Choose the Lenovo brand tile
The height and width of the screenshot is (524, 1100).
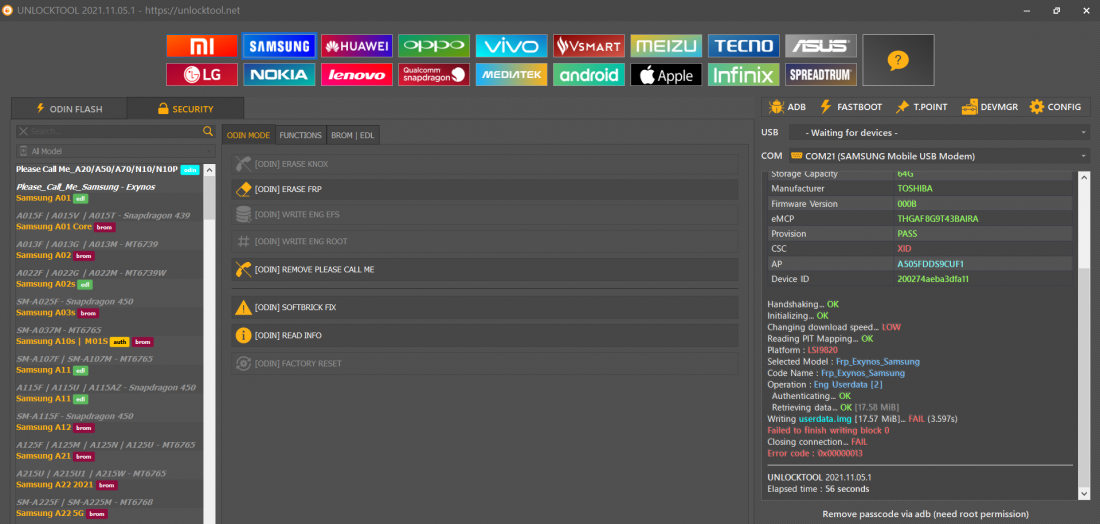[x=356, y=74]
